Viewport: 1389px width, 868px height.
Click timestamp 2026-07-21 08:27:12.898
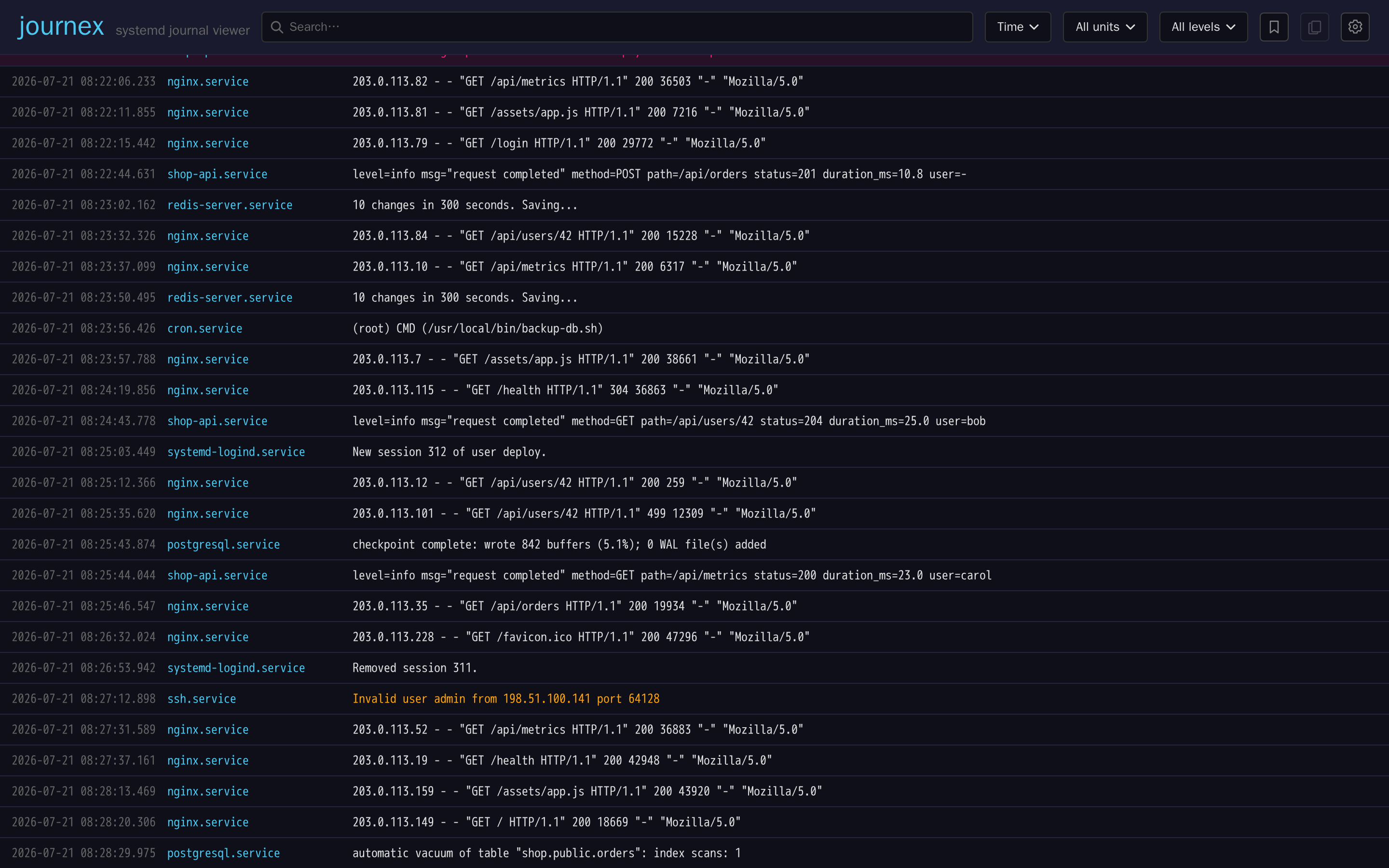click(x=83, y=699)
